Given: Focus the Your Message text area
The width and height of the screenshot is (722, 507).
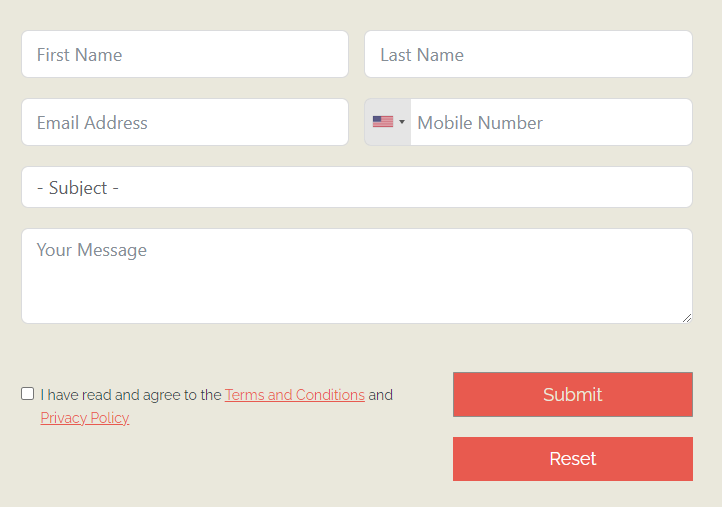Looking at the screenshot, I should 357,276.
